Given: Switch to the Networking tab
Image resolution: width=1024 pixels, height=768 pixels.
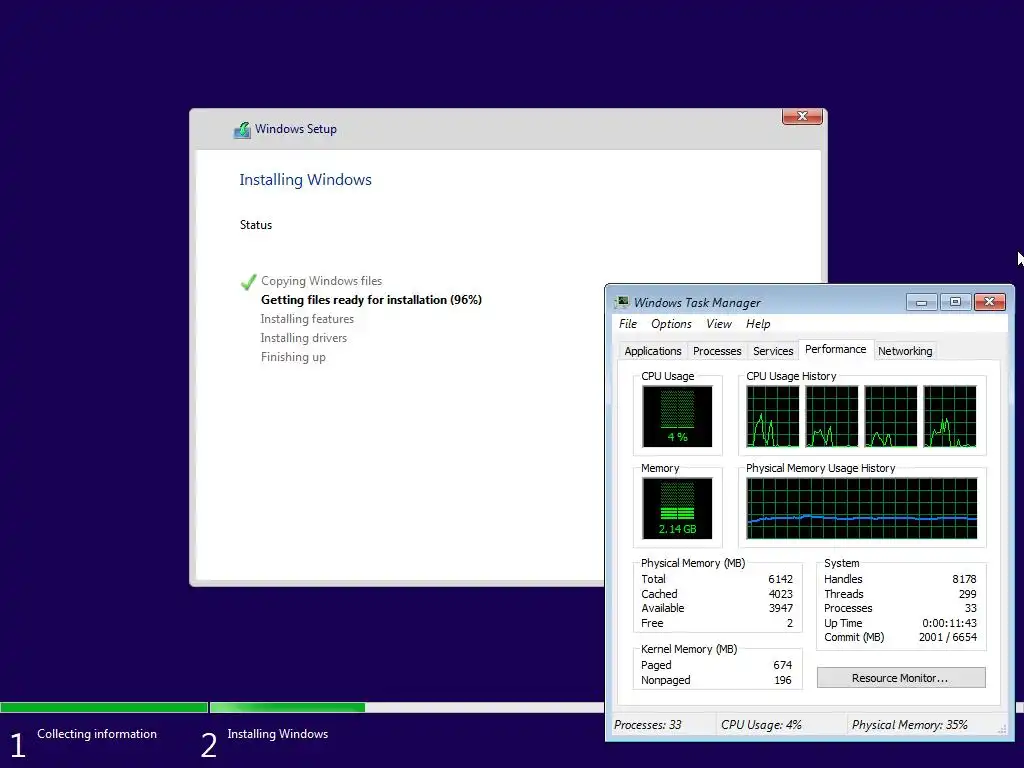Looking at the screenshot, I should tap(904, 351).
